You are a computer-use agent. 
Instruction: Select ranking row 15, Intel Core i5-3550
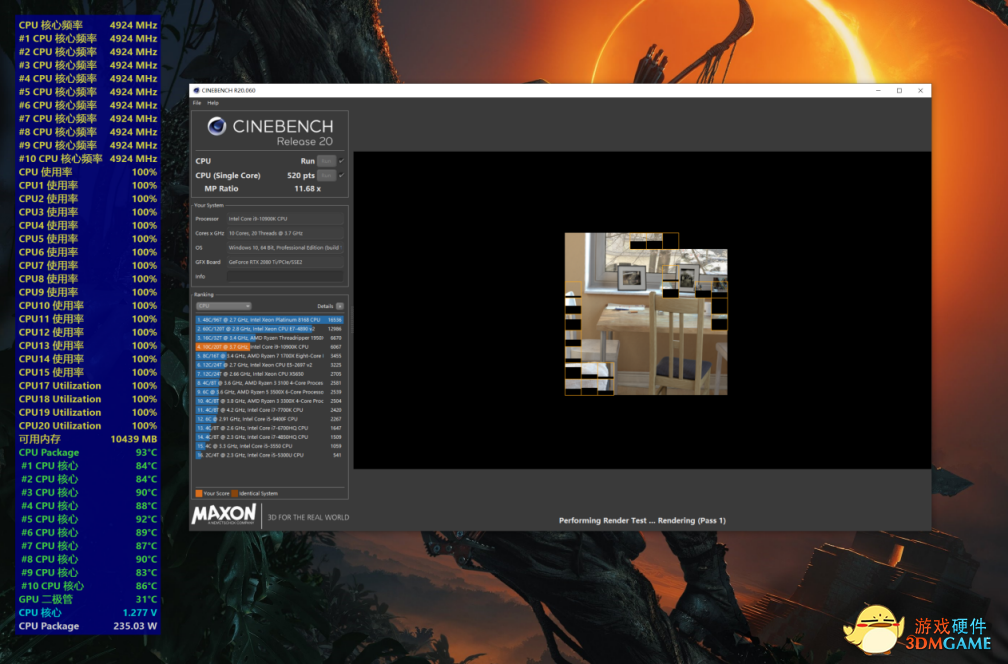(269, 445)
